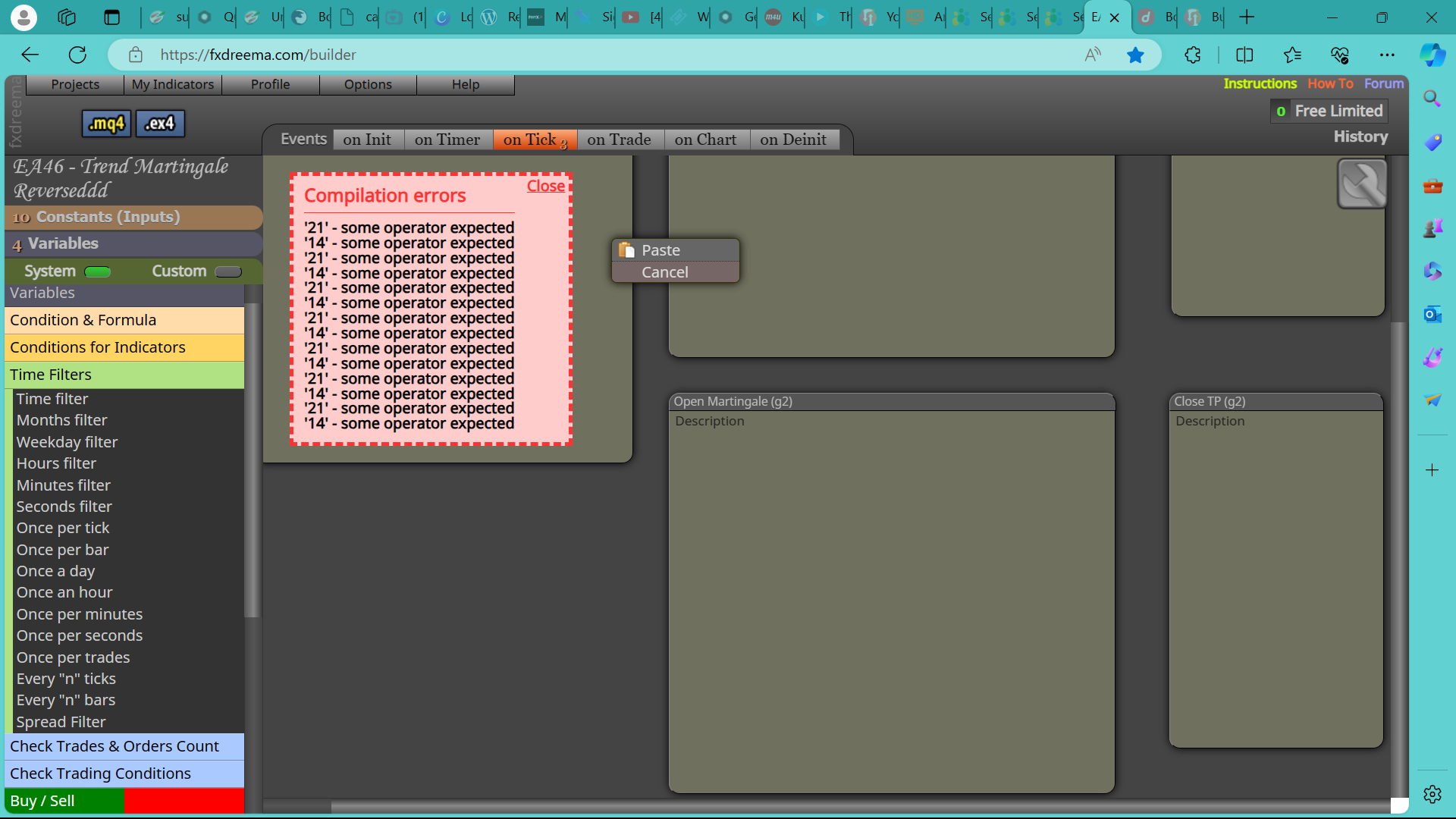1456x819 pixels.
Task: Open the How To link
Action: point(1330,83)
